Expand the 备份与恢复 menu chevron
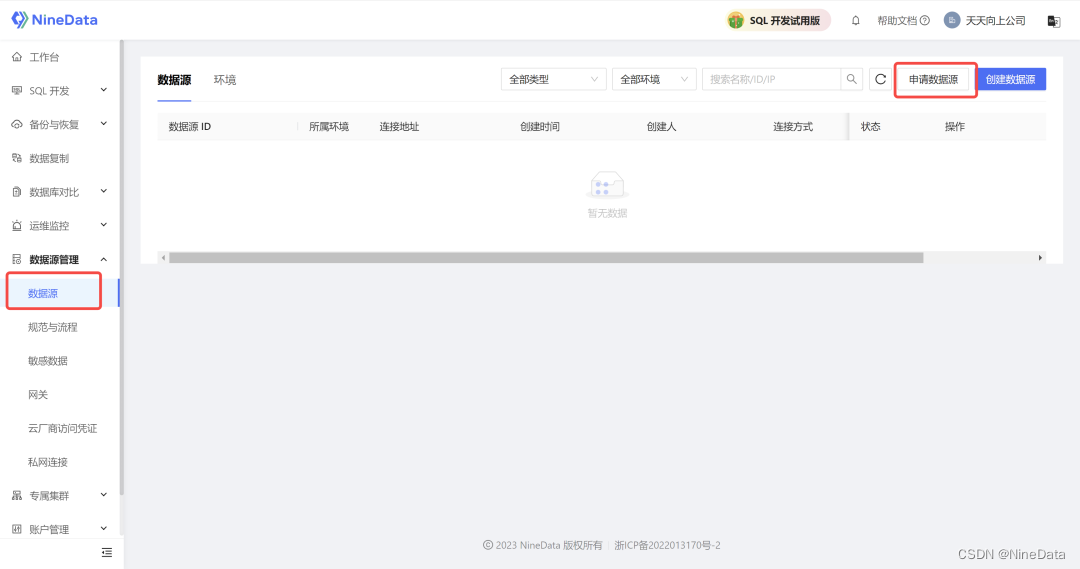Image resolution: width=1080 pixels, height=569 pixels. click(104, 123)
